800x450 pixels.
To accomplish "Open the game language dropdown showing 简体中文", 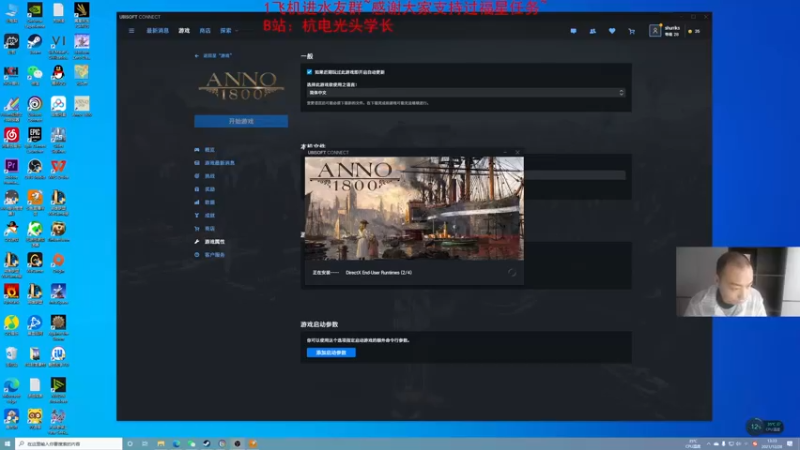I will [x=466, y=92].
